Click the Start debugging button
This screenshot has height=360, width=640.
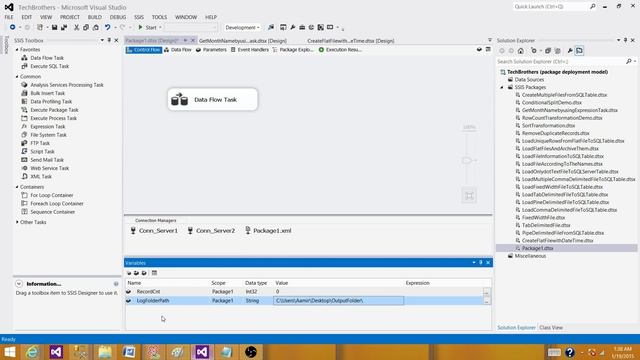pyautogui.click(x=148, y=27)
